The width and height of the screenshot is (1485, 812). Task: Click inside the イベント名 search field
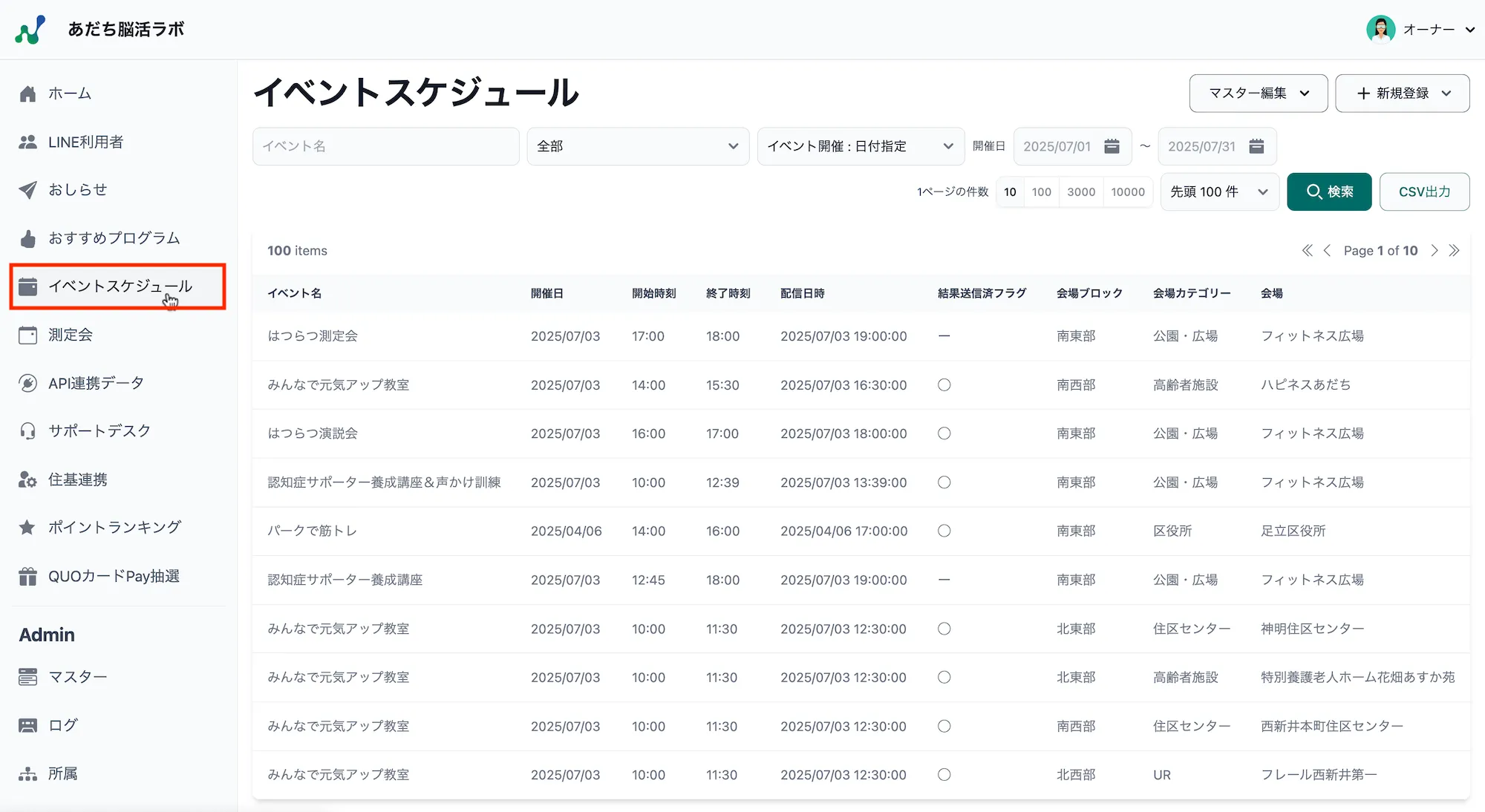[385, 146]
